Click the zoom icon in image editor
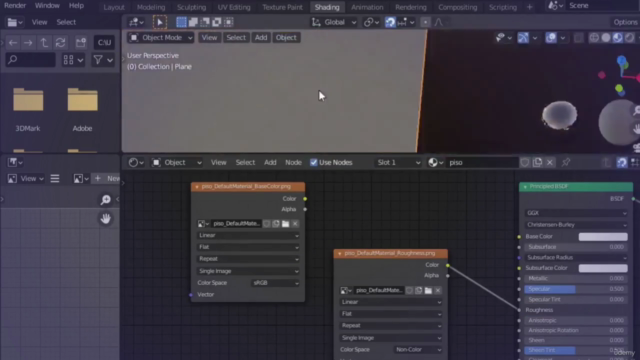This screenshot has height=360, width=640. point(106,199)
